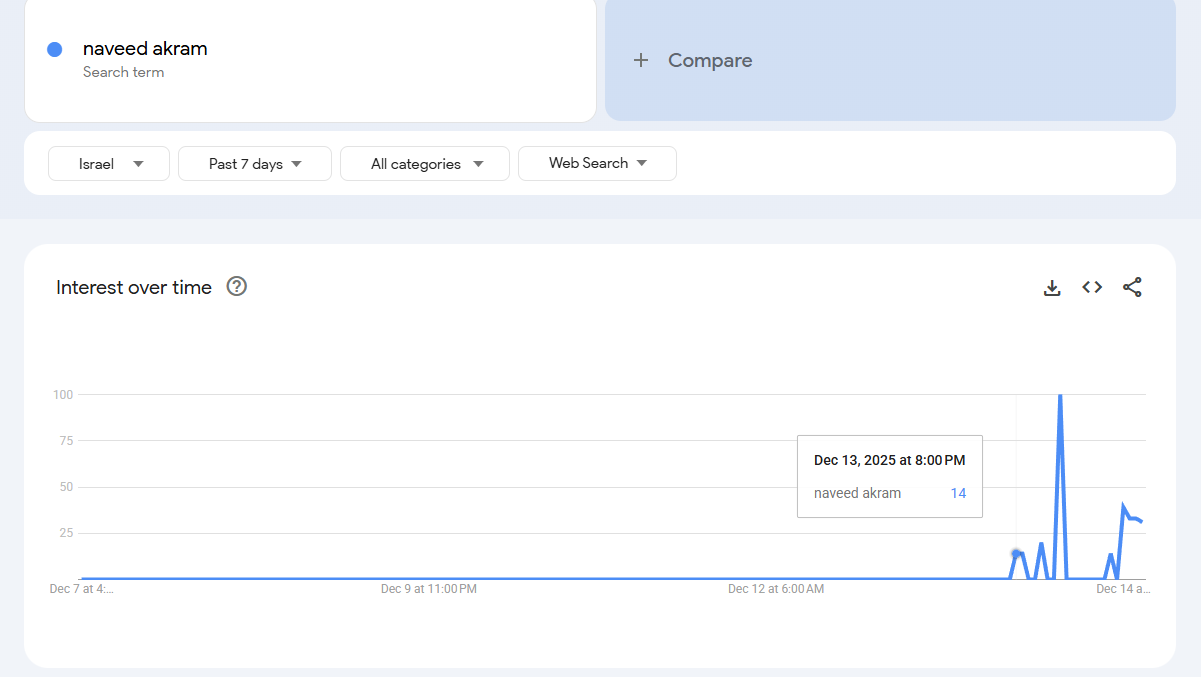Click the Search term subtitle text
The width and height of the screenshot is (1201, 677).
coord(123,72)
